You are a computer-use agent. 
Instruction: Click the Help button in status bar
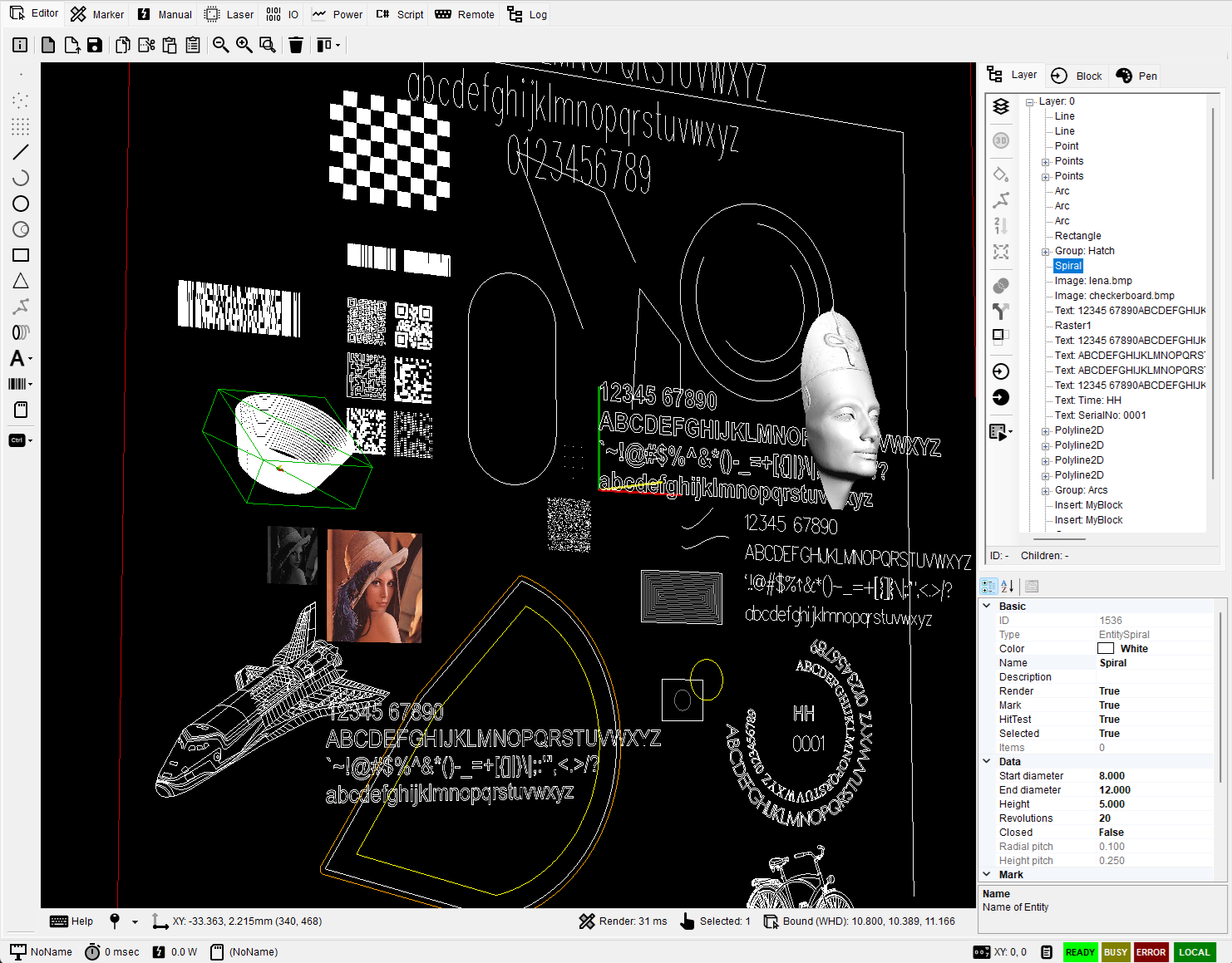coord(71,921)
